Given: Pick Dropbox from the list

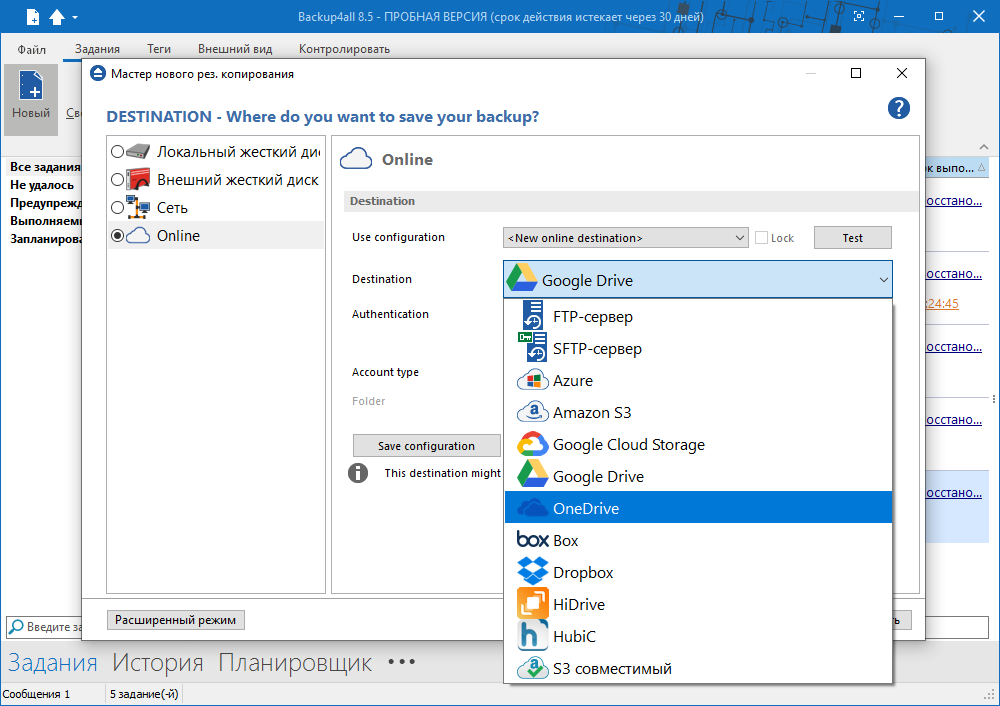Looking at the screenshot, I should [698, 571].
